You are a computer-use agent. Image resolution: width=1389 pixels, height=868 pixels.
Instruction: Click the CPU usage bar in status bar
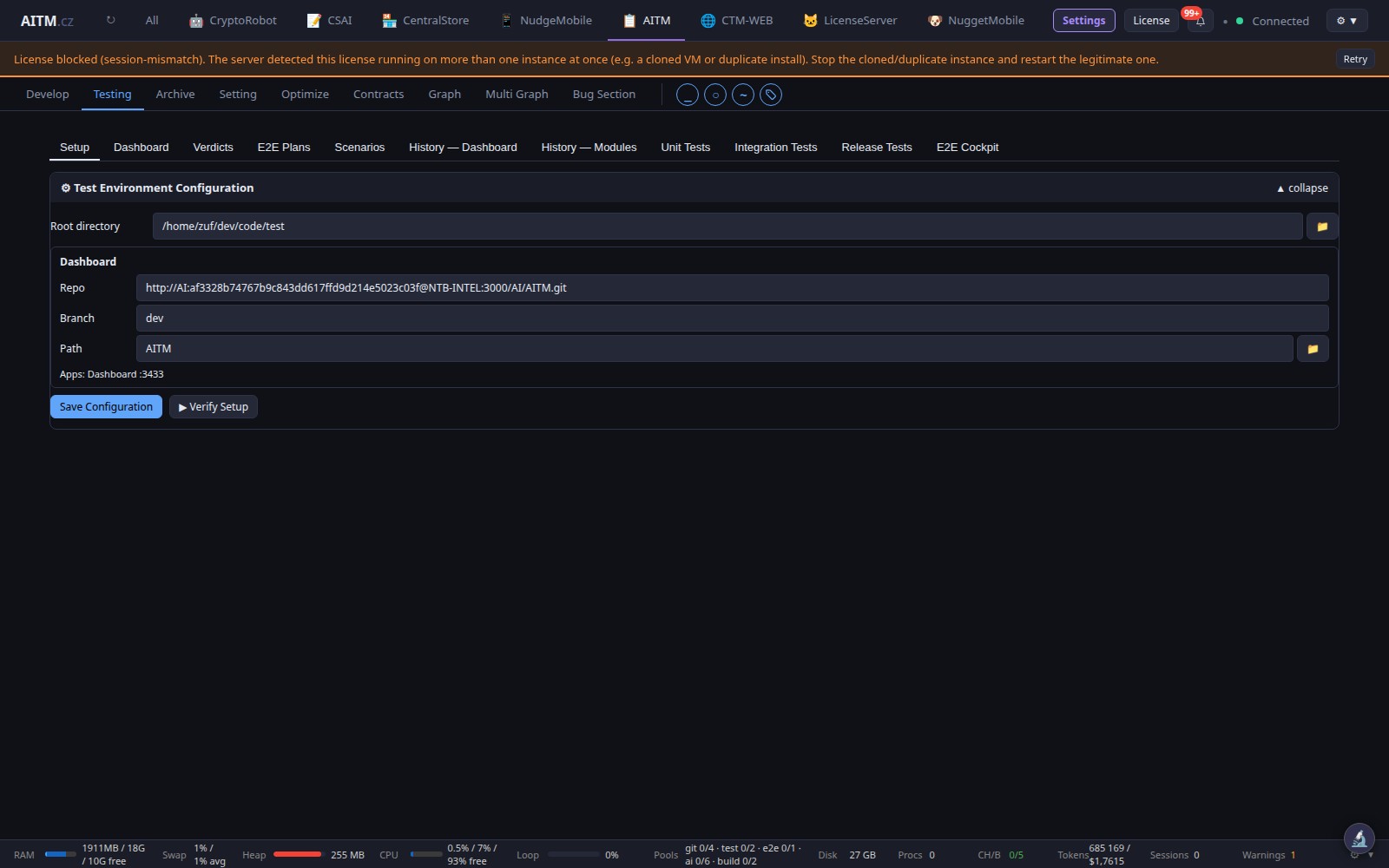click(x=426, y=854)
